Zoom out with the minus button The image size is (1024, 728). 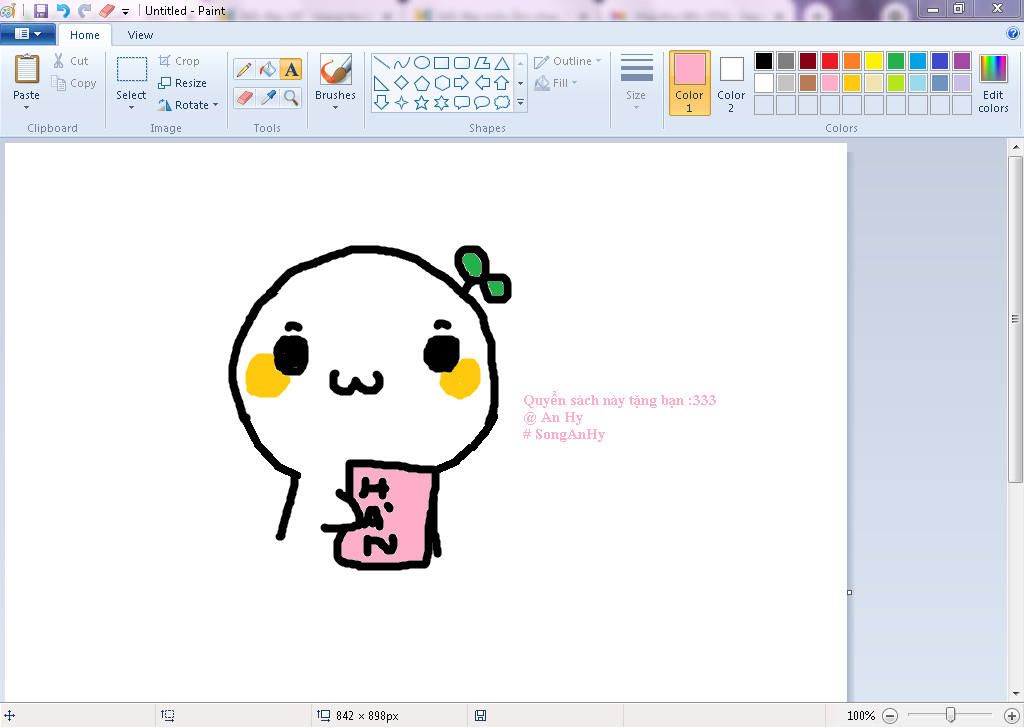(x=890, y=716)
